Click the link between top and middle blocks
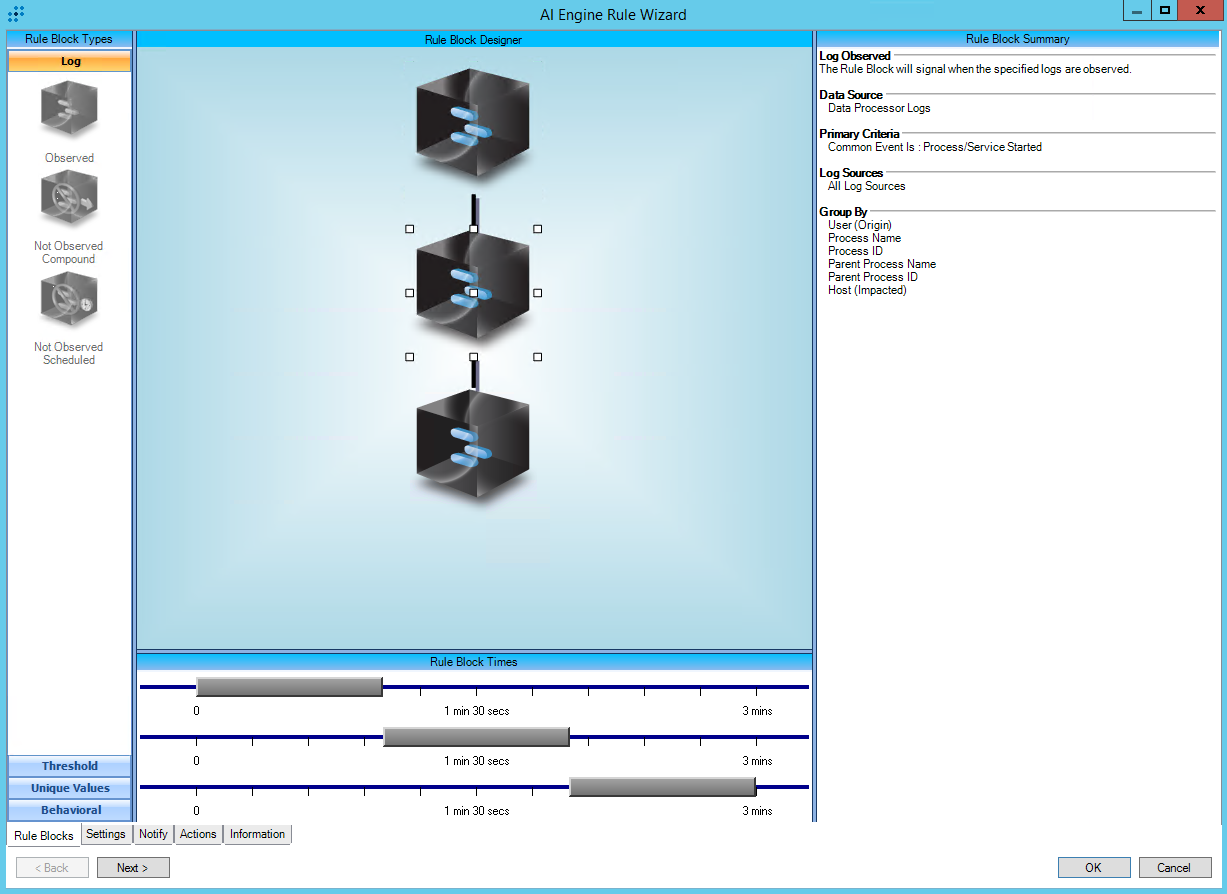 [x=474, y=208]
